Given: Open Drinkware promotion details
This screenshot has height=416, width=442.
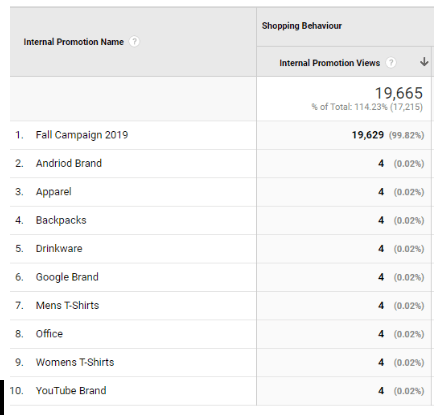Looking at the screenshot, I should pyautogui.click(x=59, y=249).
